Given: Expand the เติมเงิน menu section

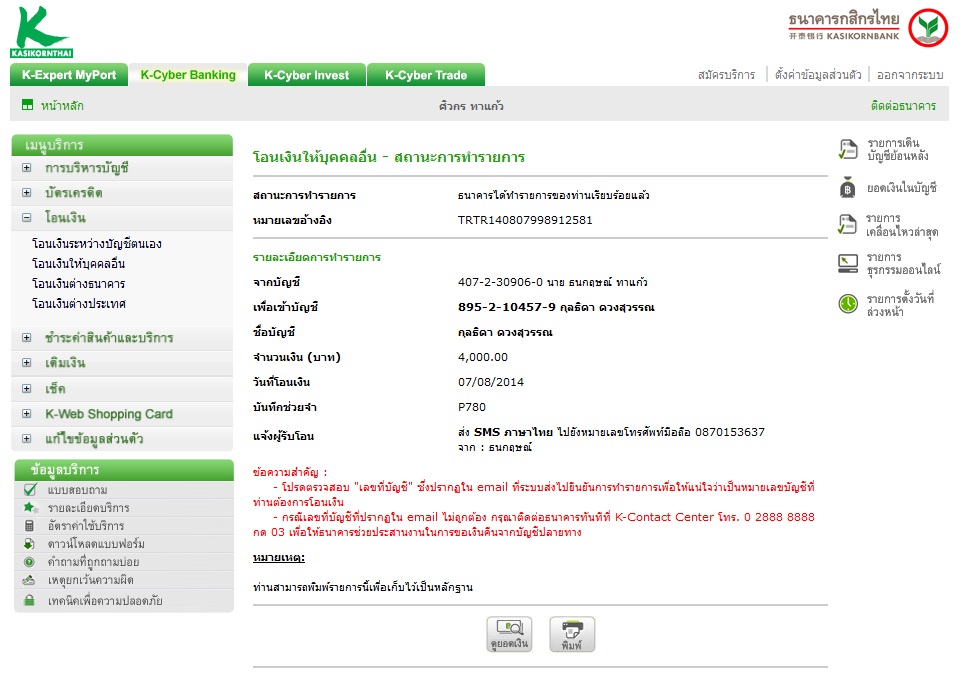Looking at the screenshot, I should [x=27, y=363].
